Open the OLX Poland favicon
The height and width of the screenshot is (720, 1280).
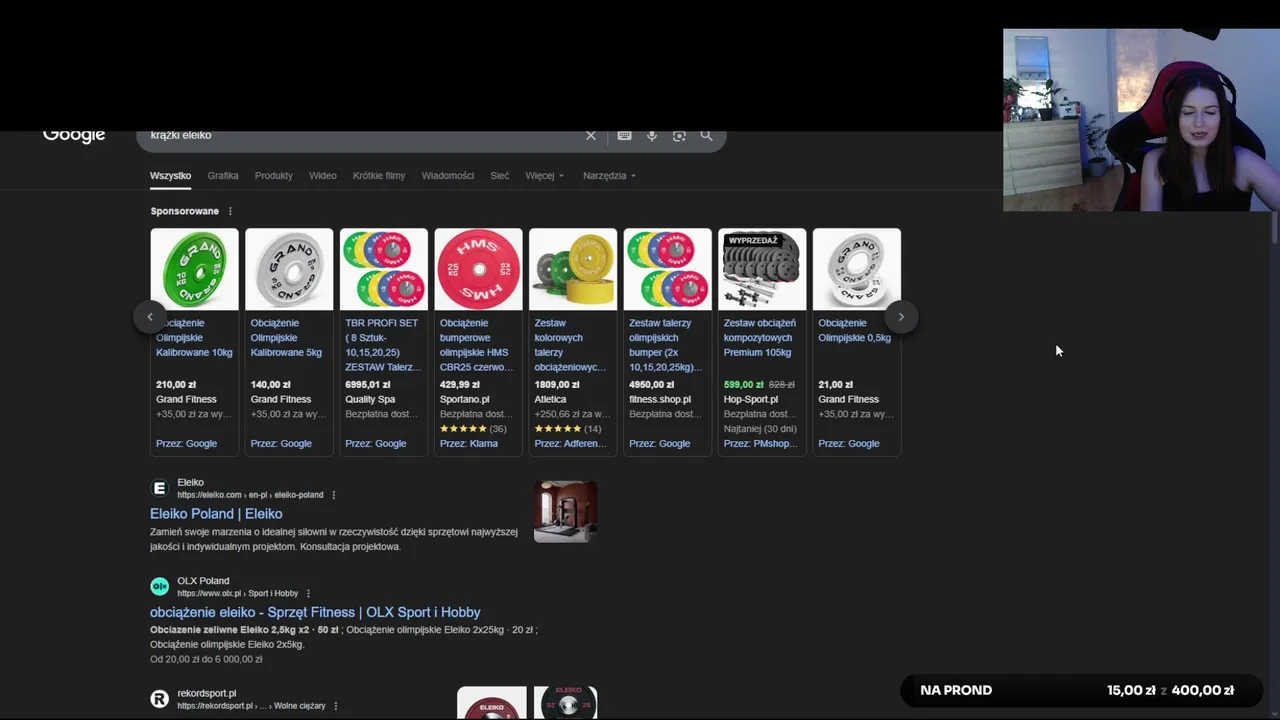(159, 586)
